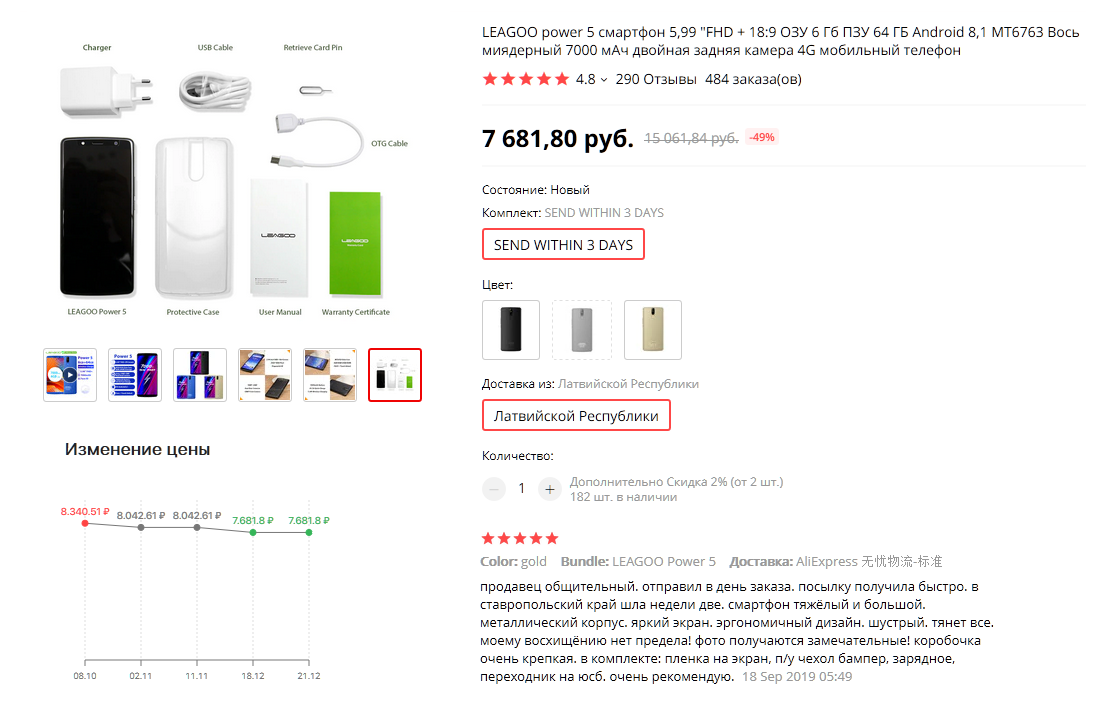This screenshot has width=1109, height=724.
Task: Choose the black phone color swatch
Action: pos(511,329)
